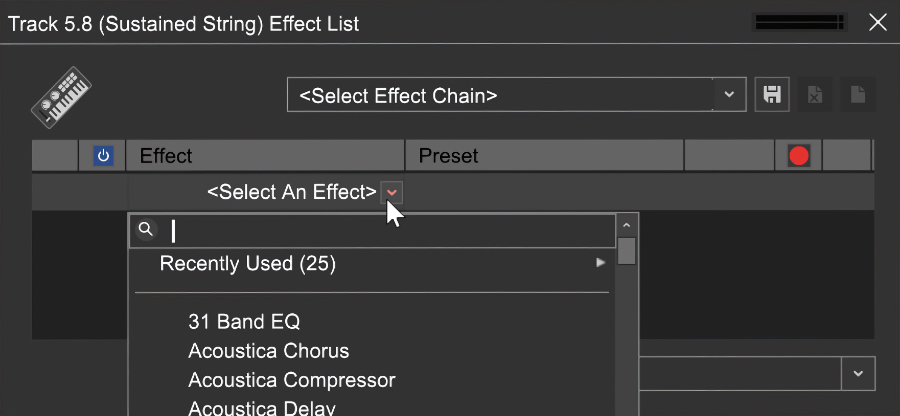The width and height of the screenshot is (900, 416).
Task: Close the Effect List window
Action: click(x=878, y=22)
